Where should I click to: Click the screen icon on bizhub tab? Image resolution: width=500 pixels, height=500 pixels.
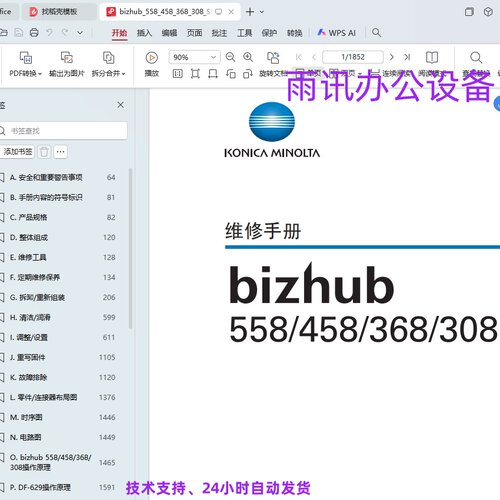coord(219,12)
